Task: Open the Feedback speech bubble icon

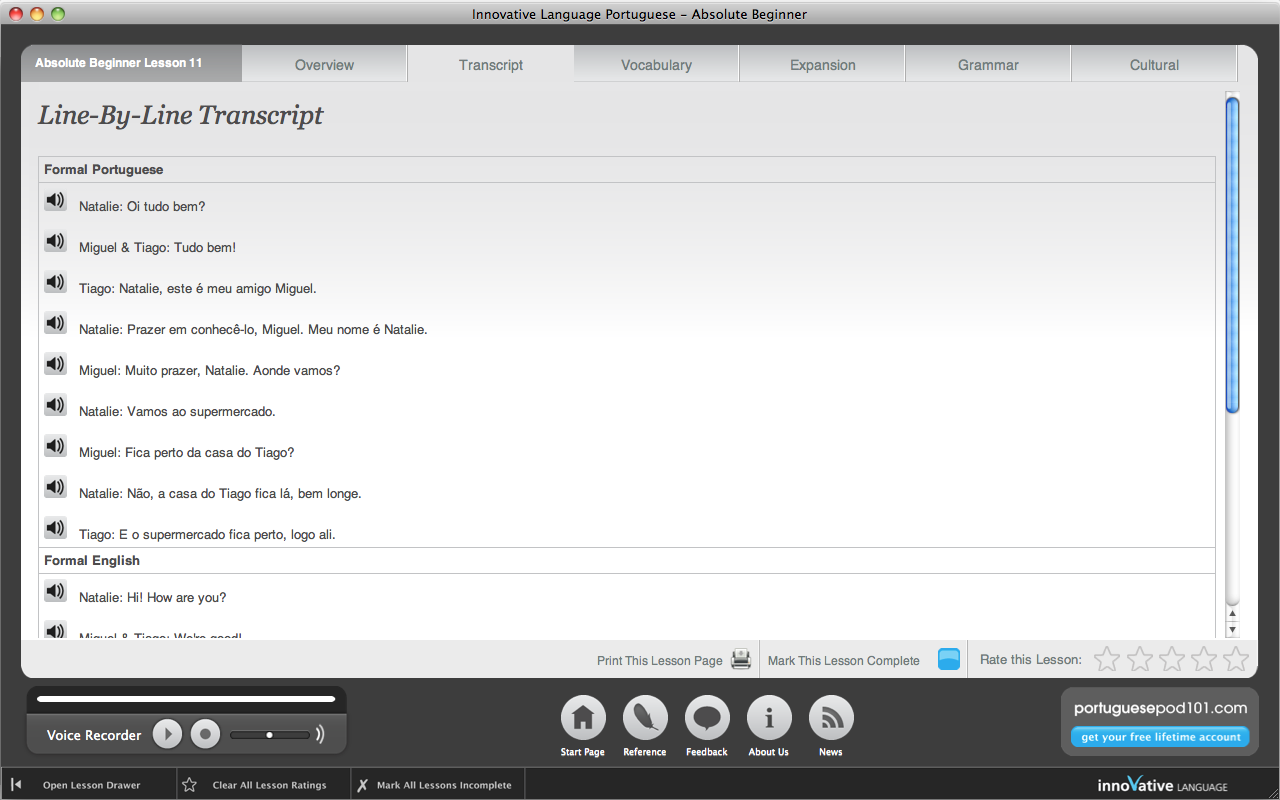Action: (707, 718)
